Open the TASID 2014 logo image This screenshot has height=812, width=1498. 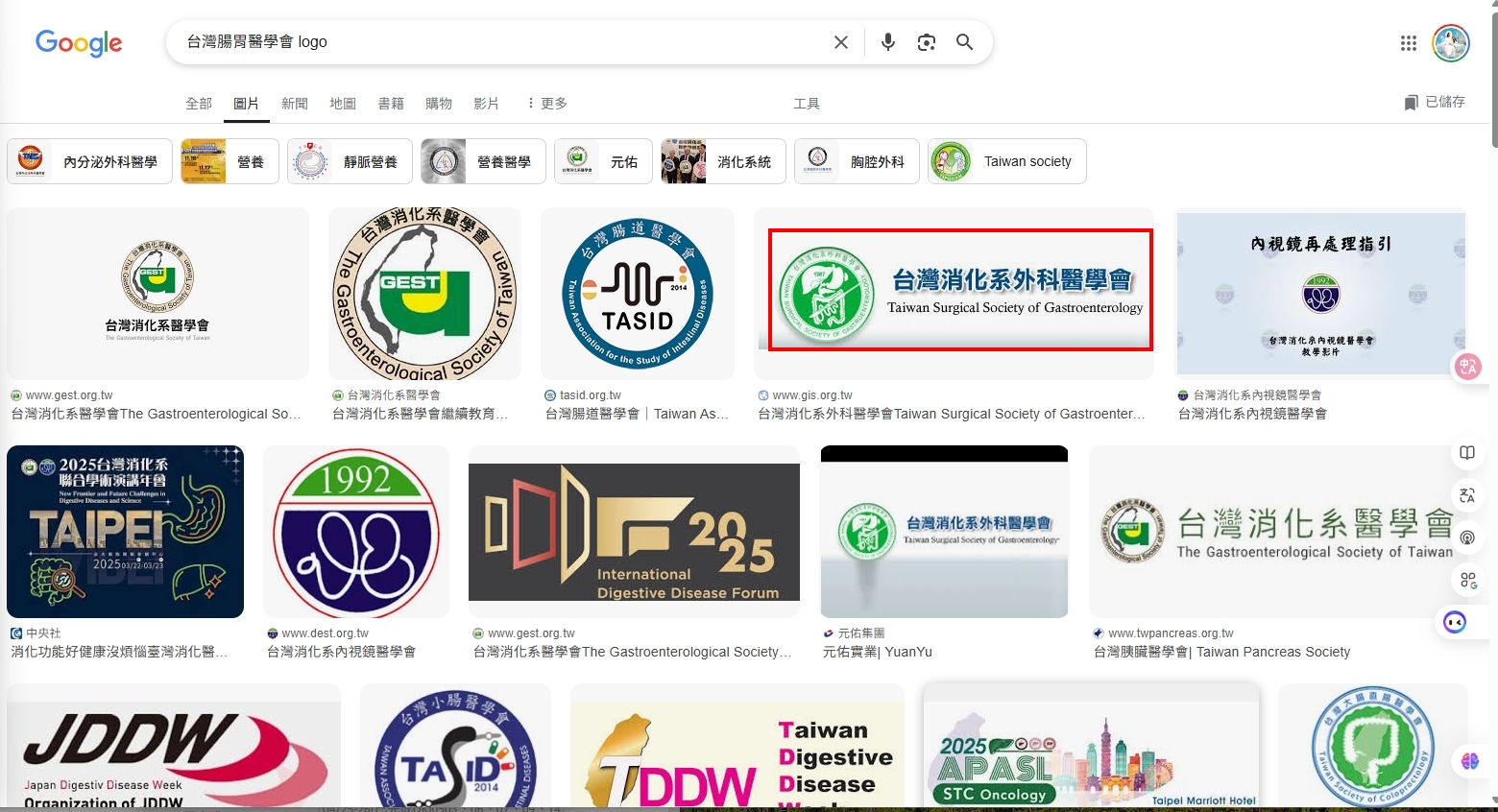[638, 294]
